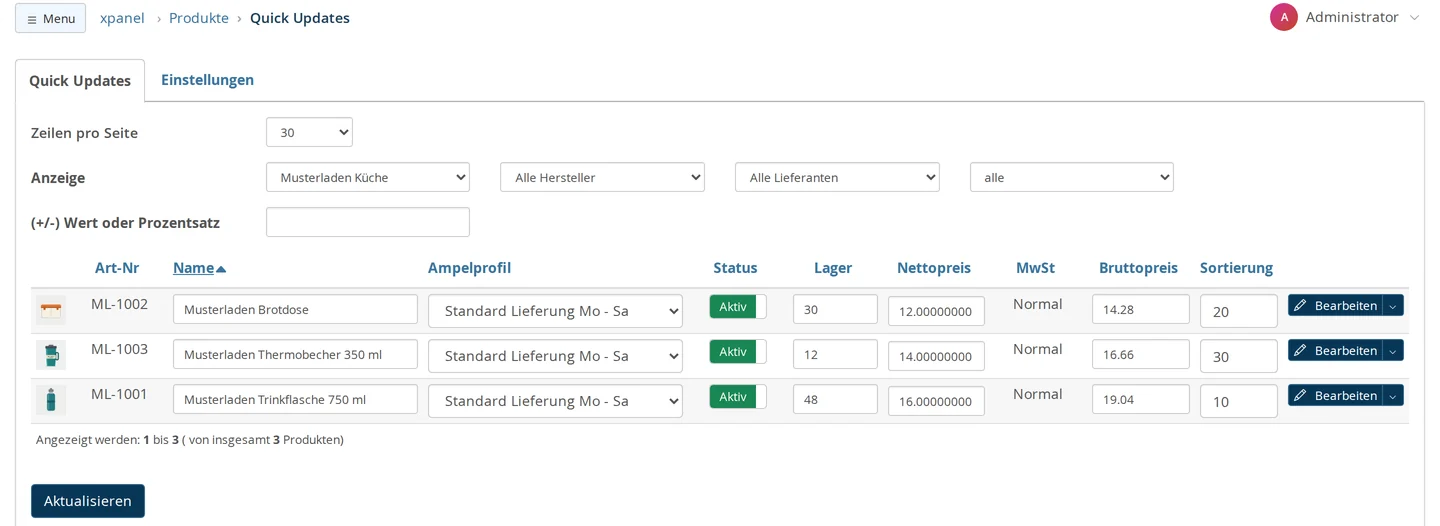Screen dimensions: 1440x526
Task: Sort by the Bruttopreis column header
Action: [x=1138, y=268]
